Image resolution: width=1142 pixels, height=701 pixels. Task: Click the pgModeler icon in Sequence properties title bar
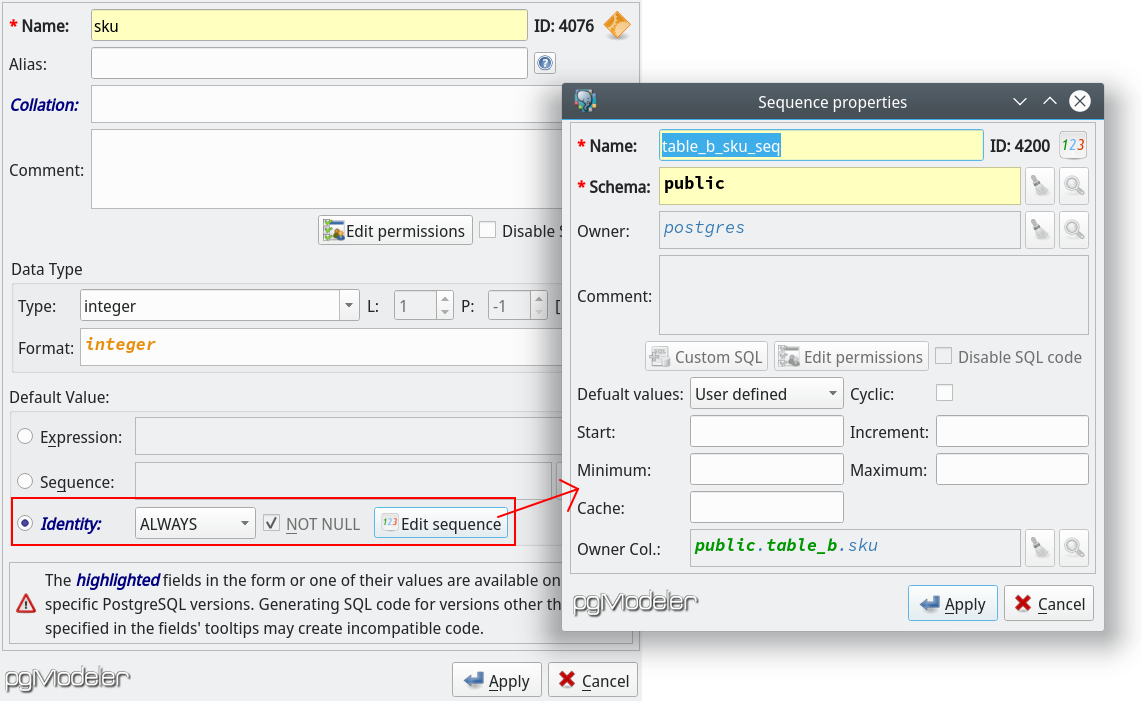585,101
